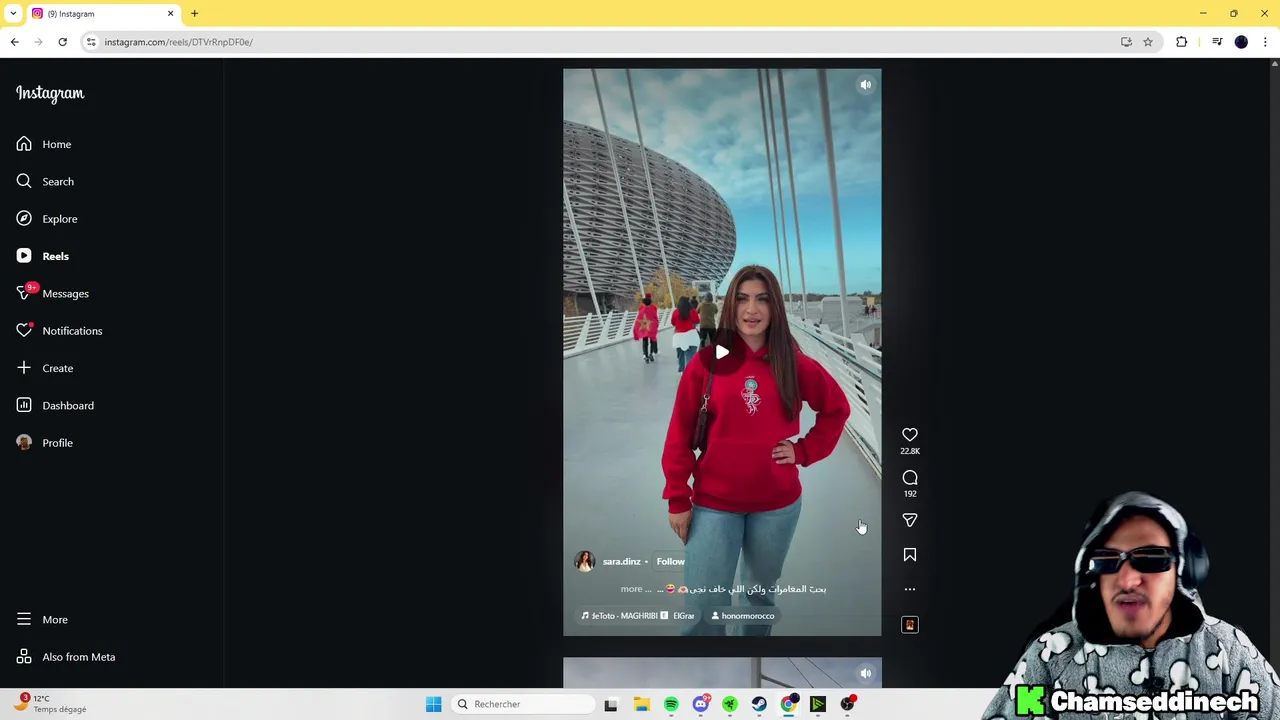Open the weather widget showing 12°C
Image resolution: width=1280 pixels, height=720 pixels.
click(x=52, y=704)
